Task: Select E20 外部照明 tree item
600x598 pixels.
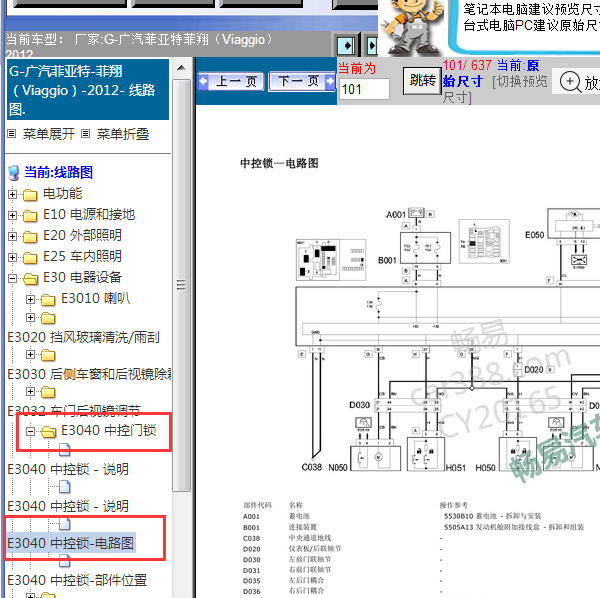Action: 82,236
